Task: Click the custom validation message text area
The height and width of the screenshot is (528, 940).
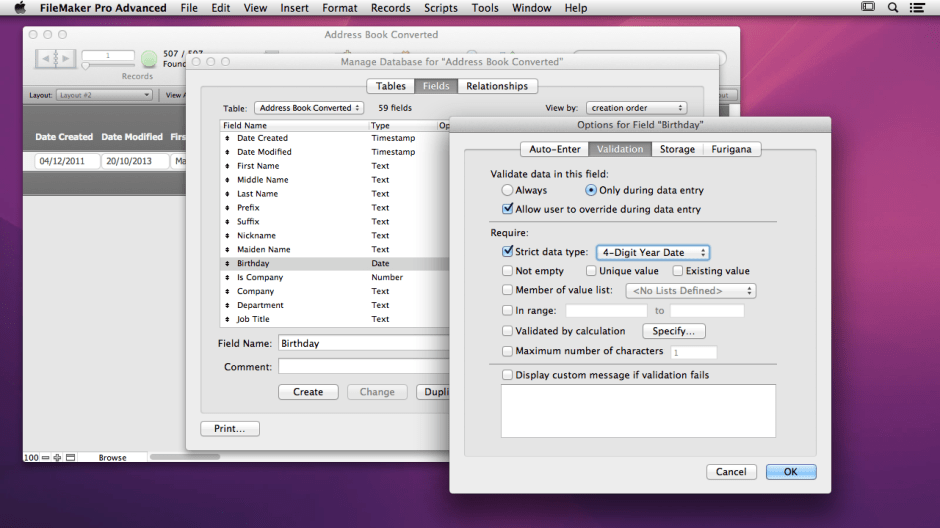Action: click(638, 411)
